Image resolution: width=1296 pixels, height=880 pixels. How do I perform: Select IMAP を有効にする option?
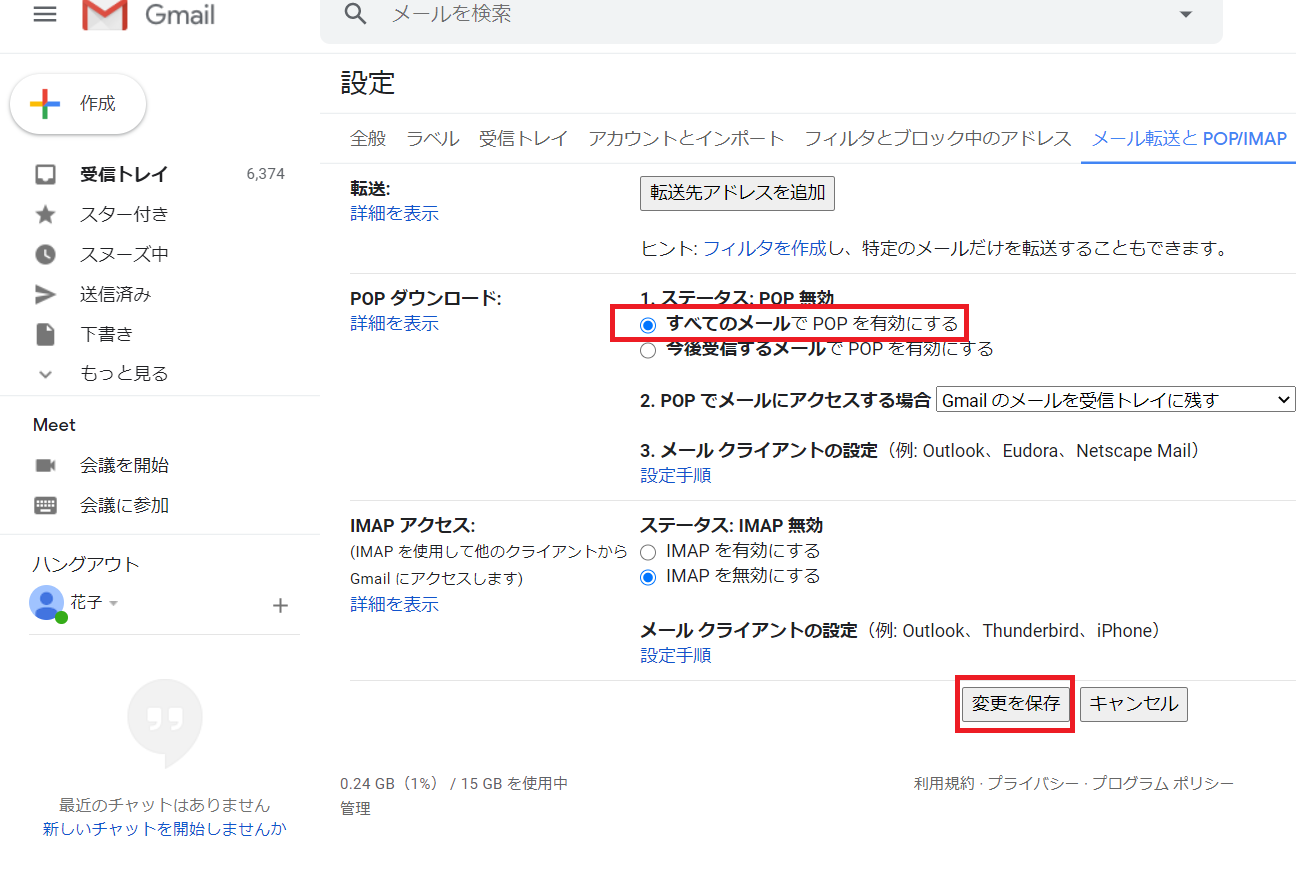pos(648,551)
